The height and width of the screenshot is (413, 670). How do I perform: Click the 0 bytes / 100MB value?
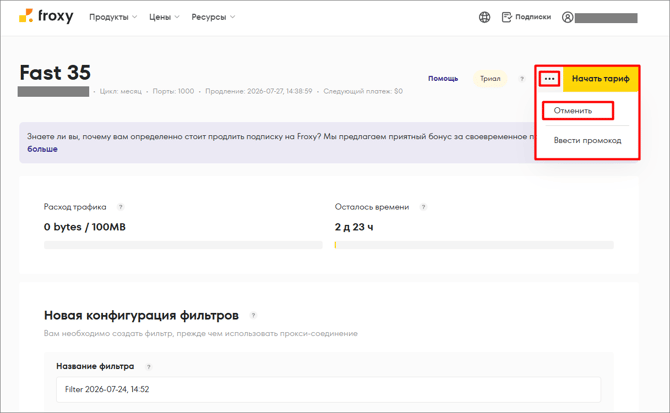(x=85, y=227)
